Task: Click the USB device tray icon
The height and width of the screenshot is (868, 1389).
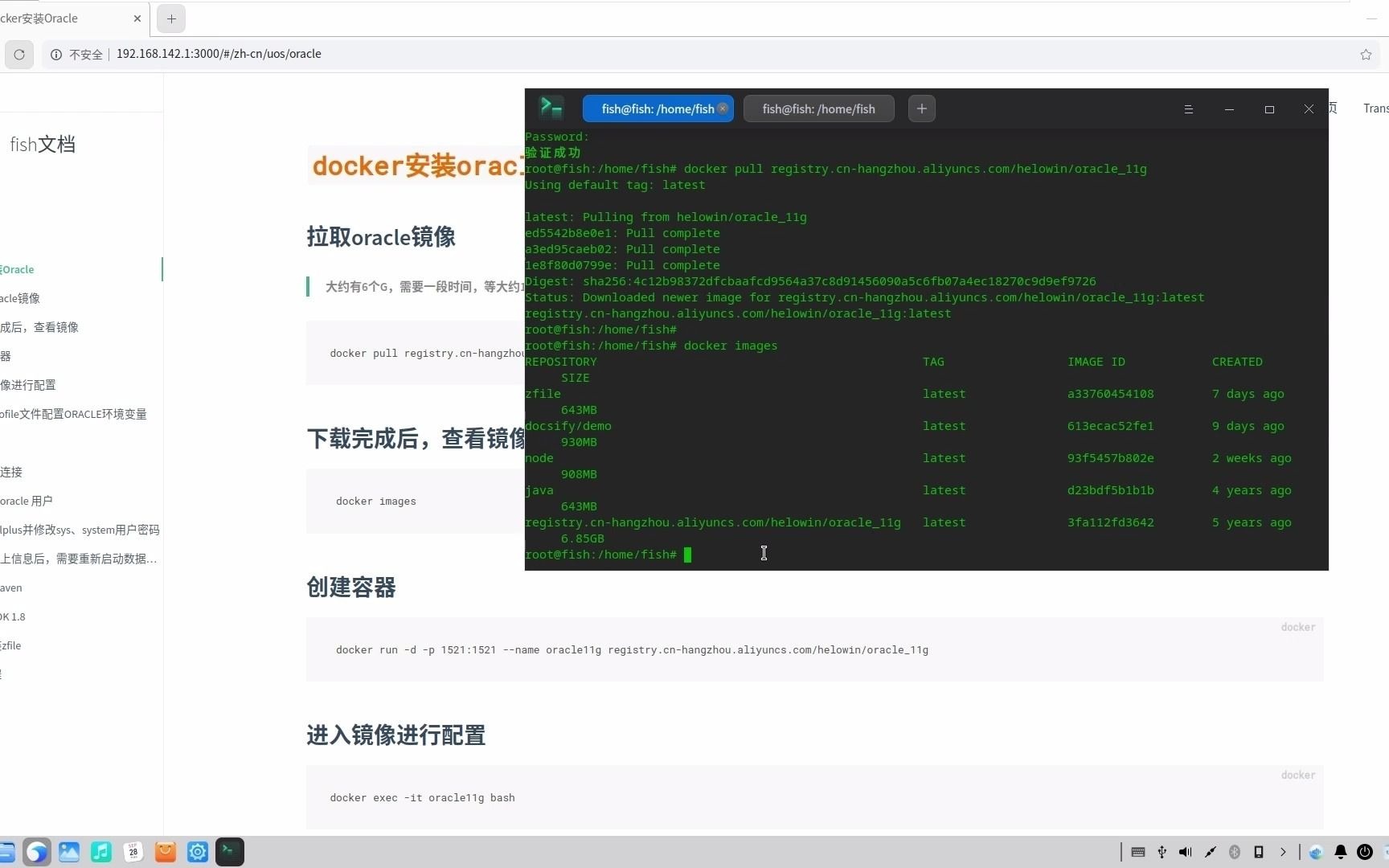Action: (x=1162, y=852)
